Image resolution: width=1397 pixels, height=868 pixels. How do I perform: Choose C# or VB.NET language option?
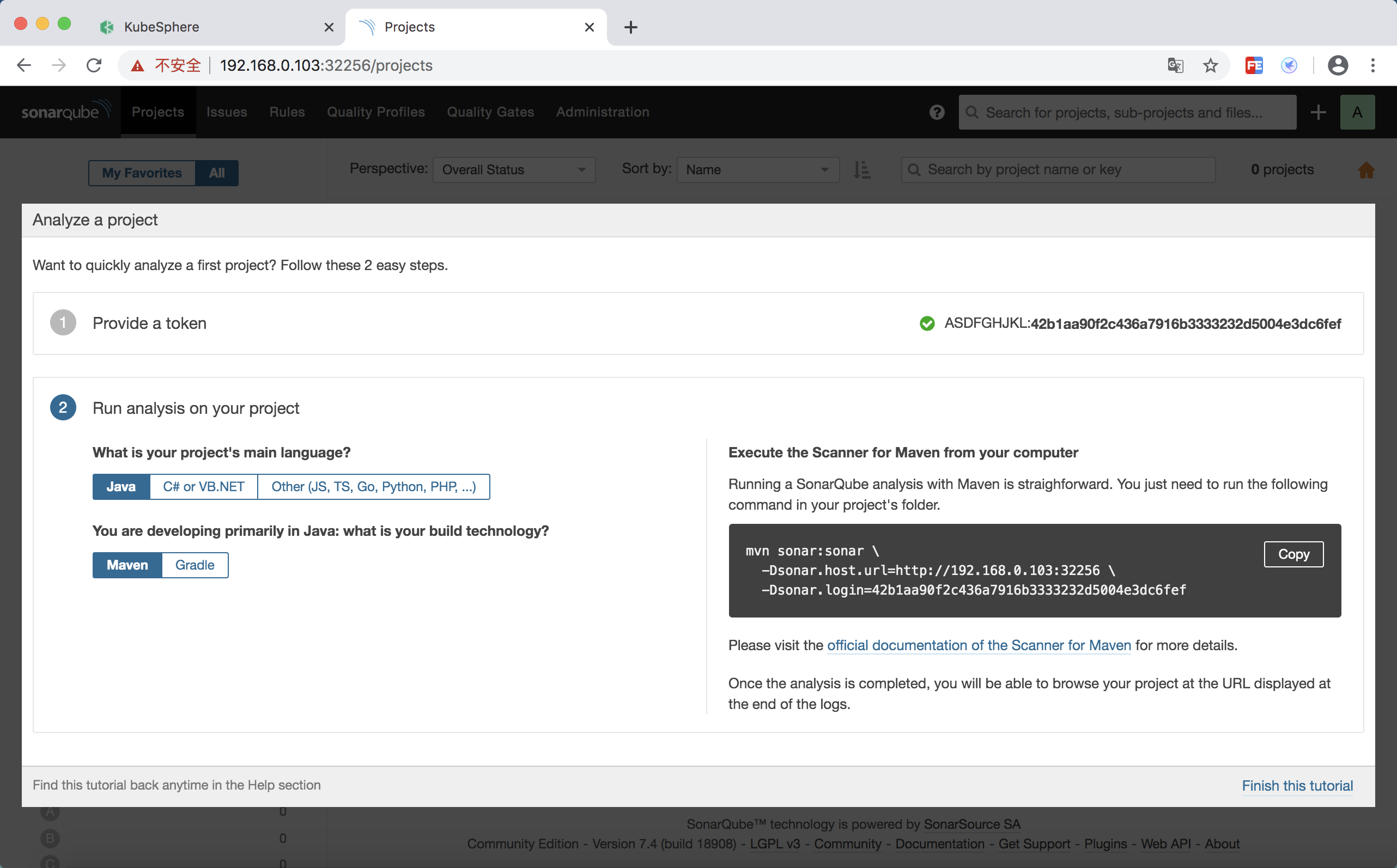click(x=203, y=487)
